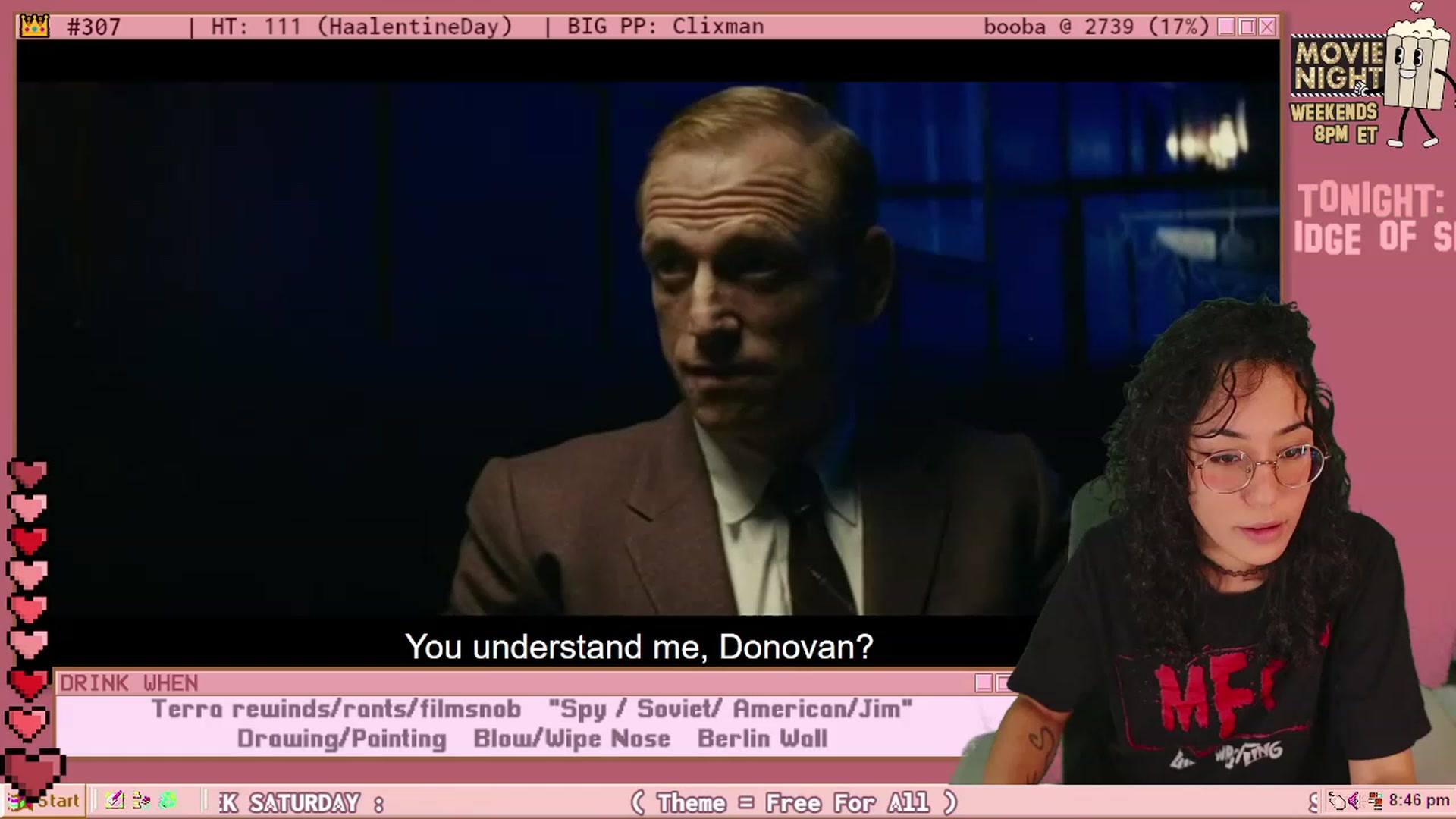Click the "SATURDAY" ticker text
The width and height of the screenshot is (1456, 819).
304,802
